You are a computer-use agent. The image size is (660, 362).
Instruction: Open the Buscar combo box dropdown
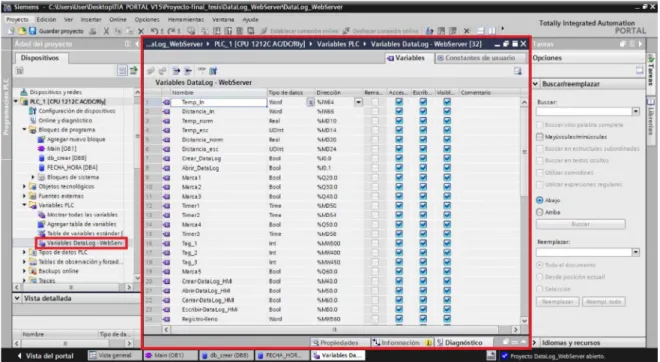tap(636, 112)
